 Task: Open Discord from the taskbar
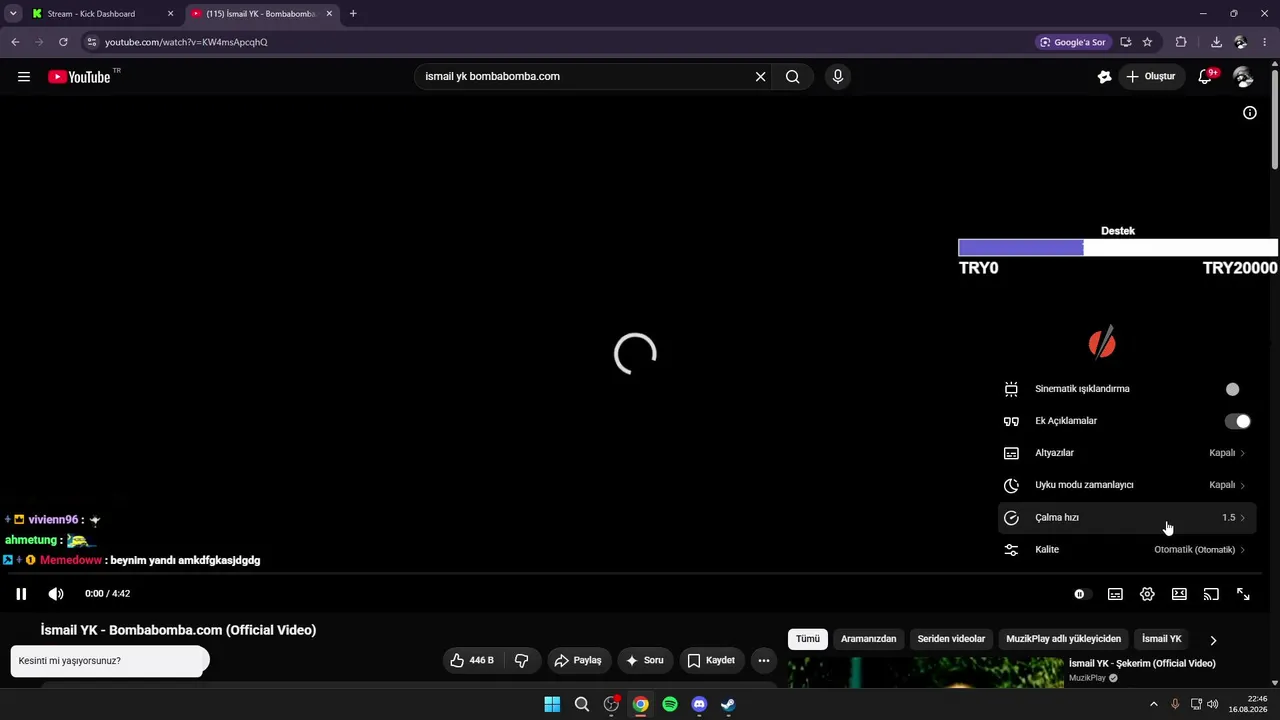pos(699,704)
